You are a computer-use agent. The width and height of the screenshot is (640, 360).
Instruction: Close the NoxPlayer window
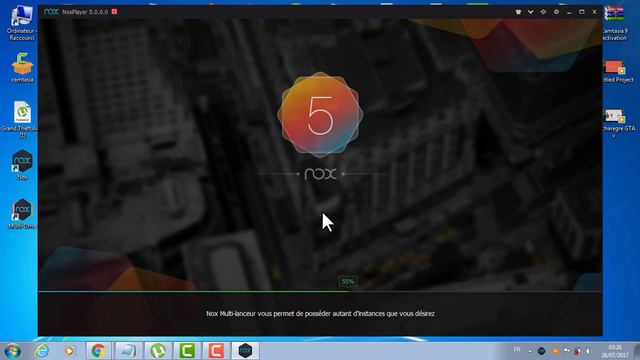point(594,12)
